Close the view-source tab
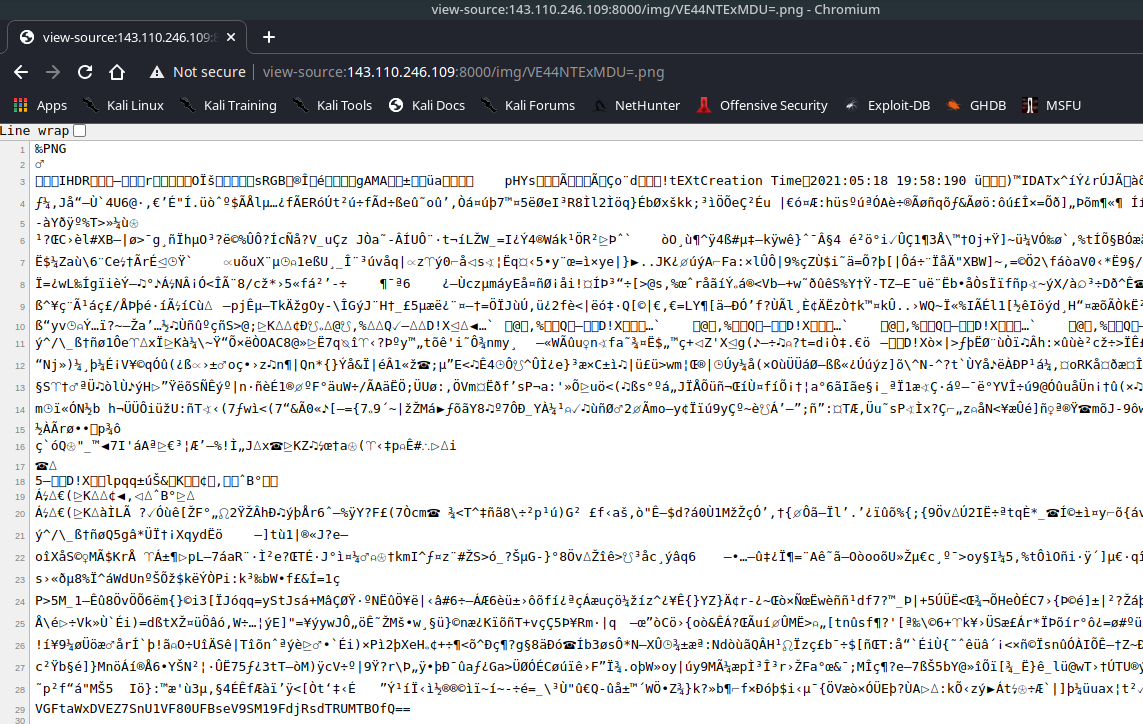The height and width of the screenshot is (724, 1143). 231,38
